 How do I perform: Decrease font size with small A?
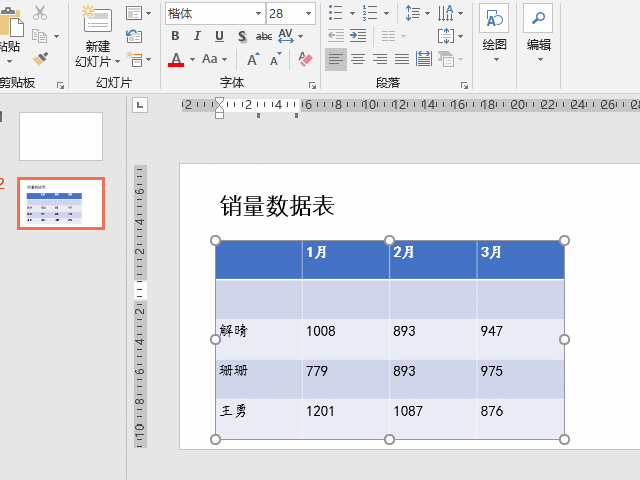276,59
